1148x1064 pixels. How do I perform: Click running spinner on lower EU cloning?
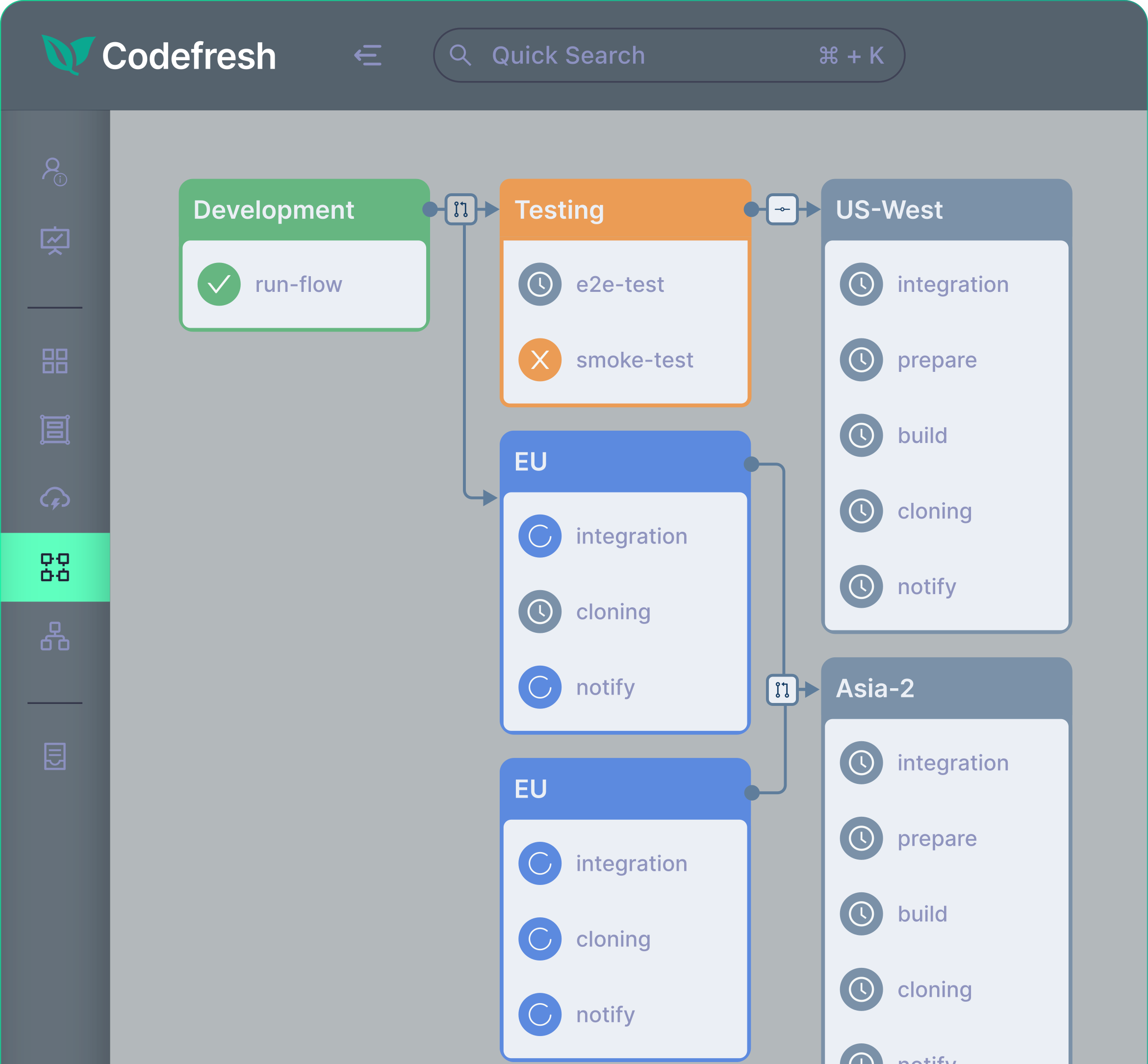pyautogui.click(x=540, y=938)
